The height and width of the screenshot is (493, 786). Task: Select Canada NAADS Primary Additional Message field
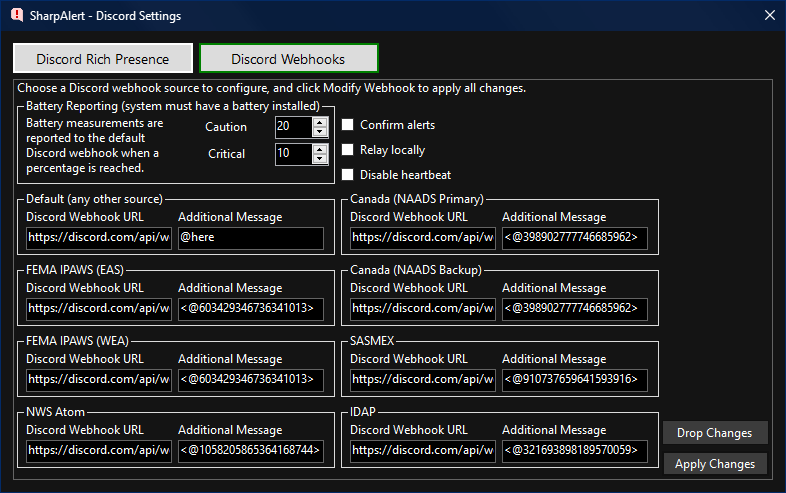574,238
